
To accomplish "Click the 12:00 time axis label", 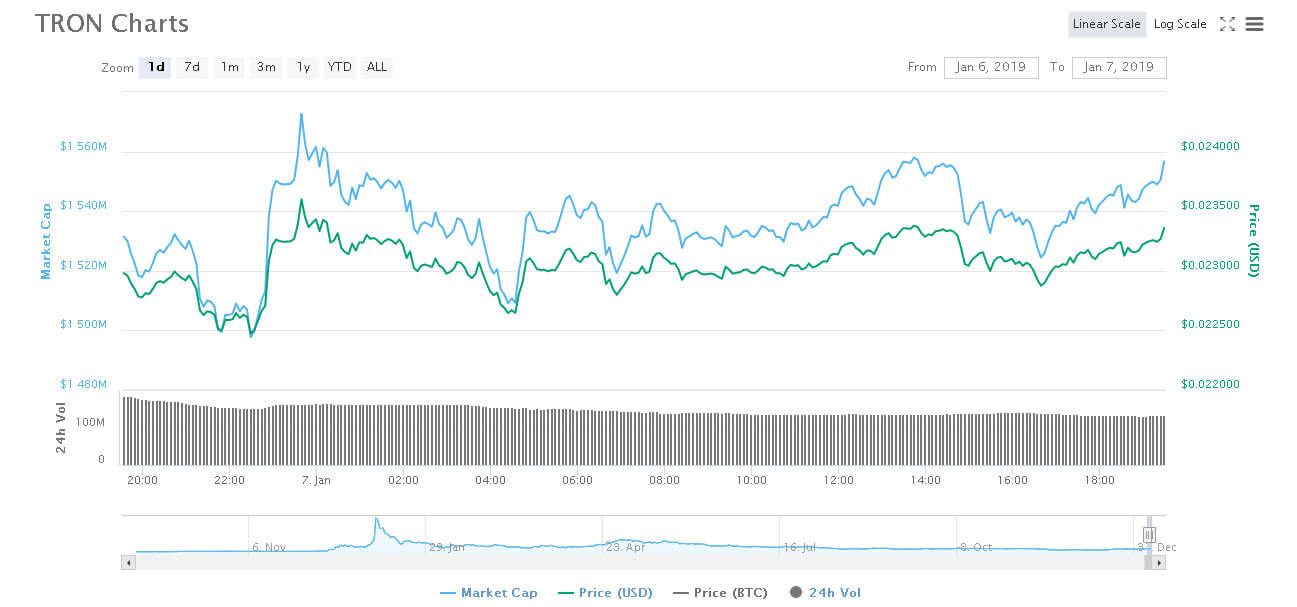I will 838,480.
